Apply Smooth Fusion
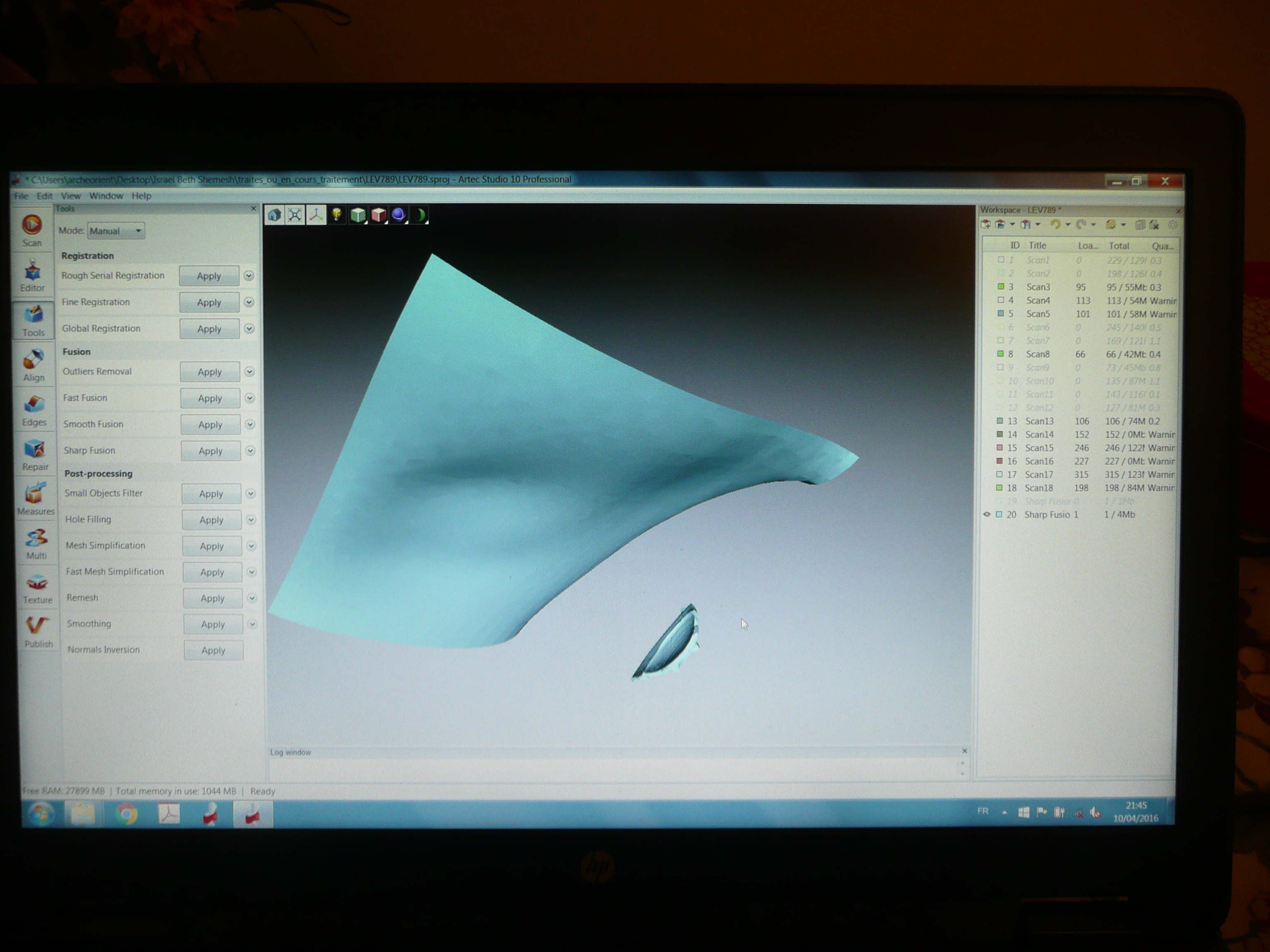This screenshot has width=1270, height=952. (x=210, y=425)
